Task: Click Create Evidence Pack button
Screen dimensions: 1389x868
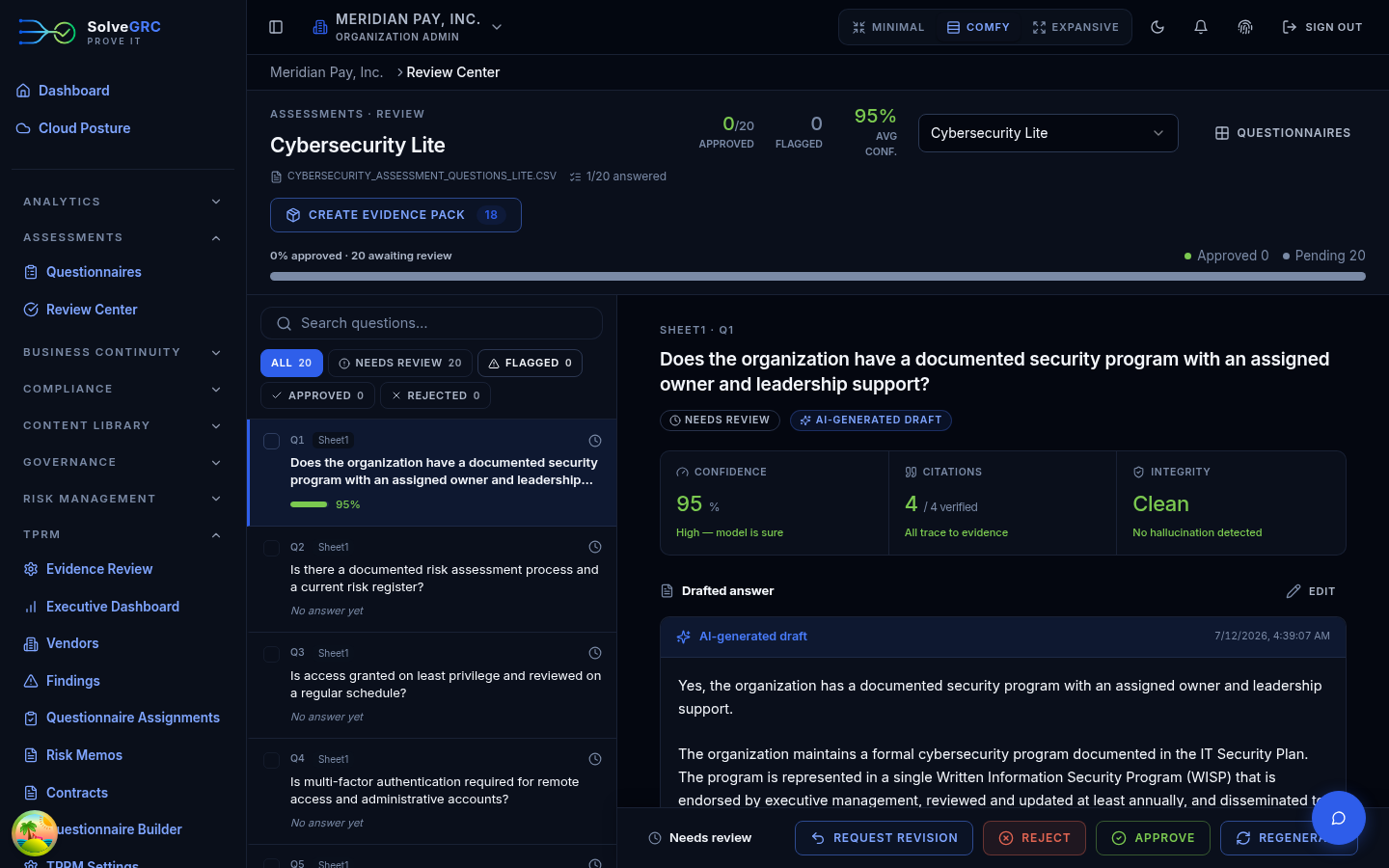Action: (395, 215)
